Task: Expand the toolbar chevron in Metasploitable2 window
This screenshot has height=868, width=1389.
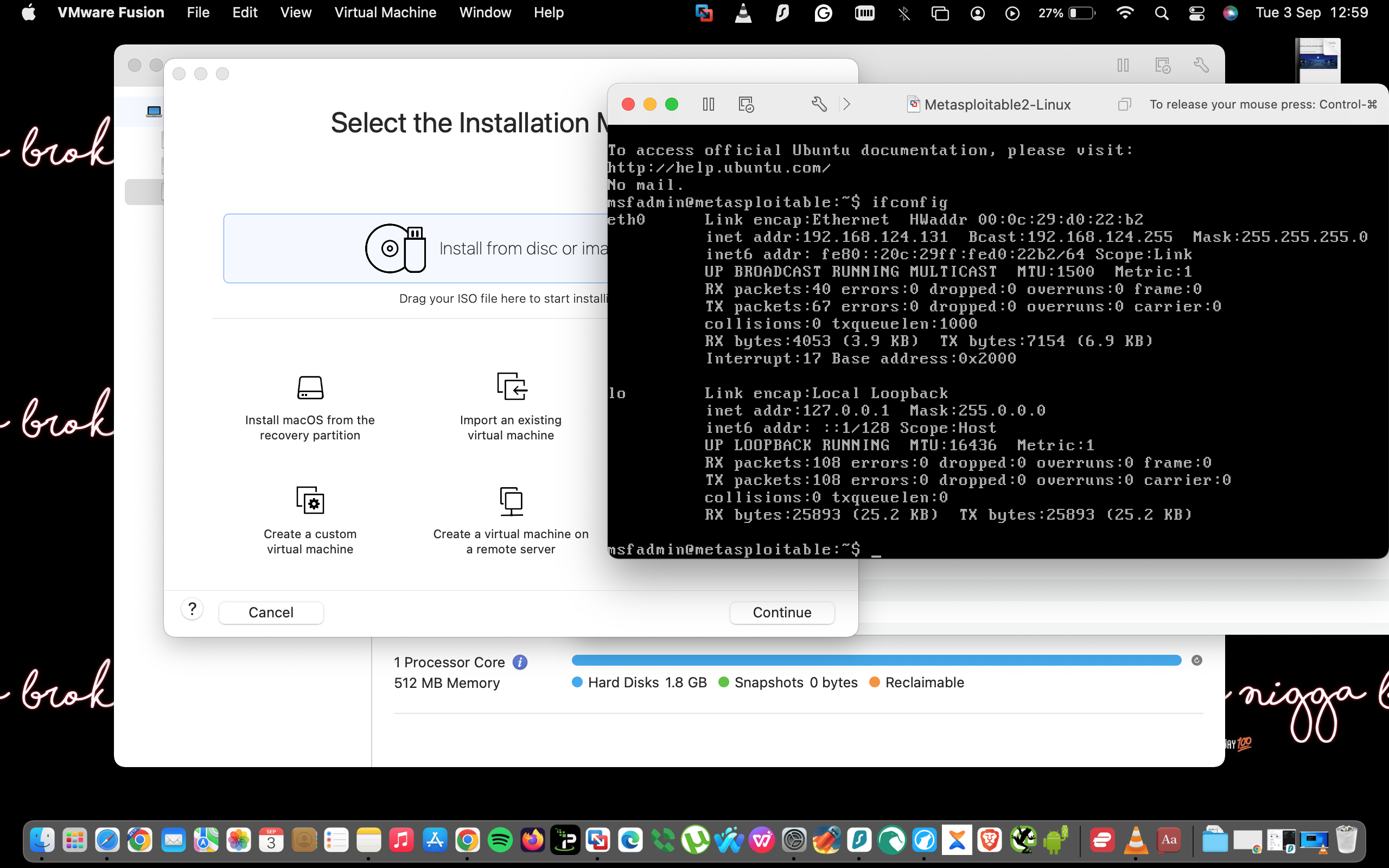Action: point(846,105)
